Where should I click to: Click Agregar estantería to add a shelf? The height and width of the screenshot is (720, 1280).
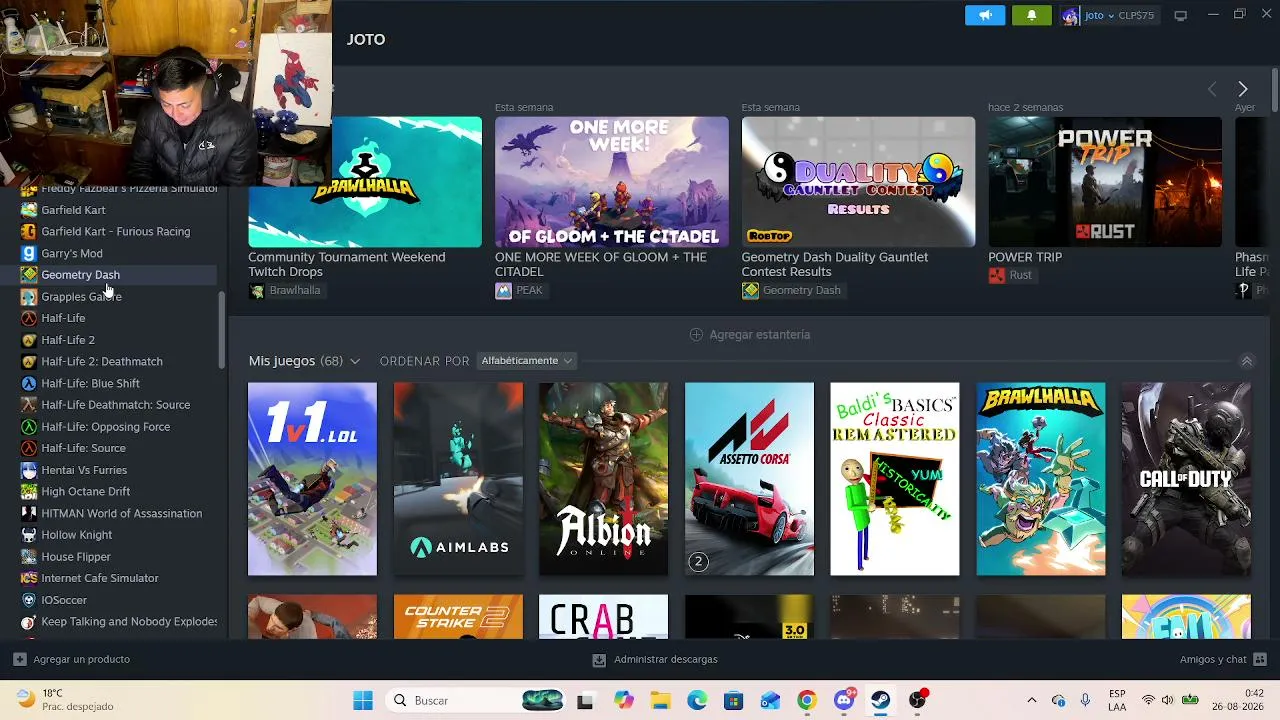click(x=750, y=334)
